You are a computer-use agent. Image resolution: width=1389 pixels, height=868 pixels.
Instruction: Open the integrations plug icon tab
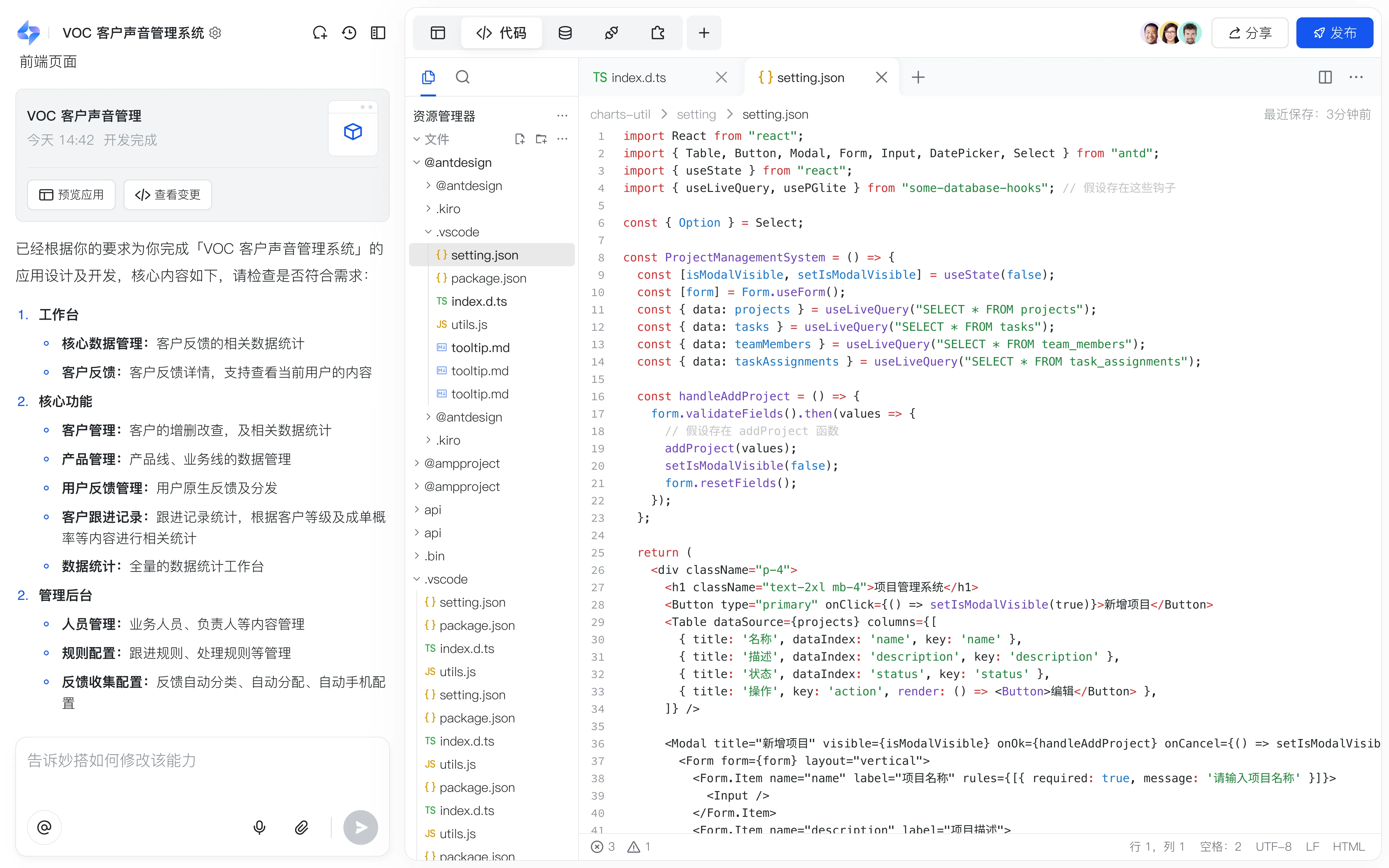tap(612, 33)
